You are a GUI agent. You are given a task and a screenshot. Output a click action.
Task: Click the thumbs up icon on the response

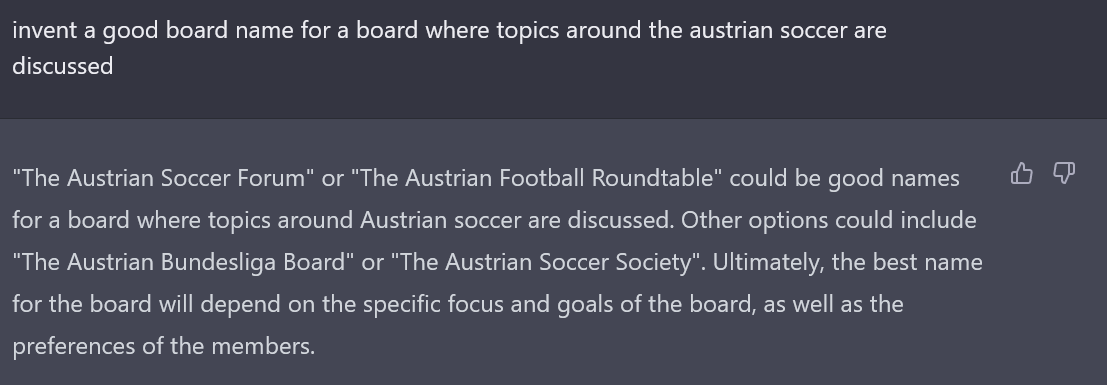[x=1022, y=173]
